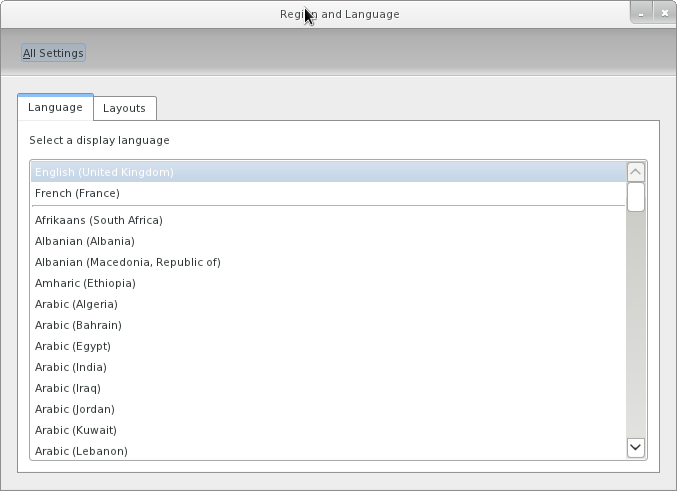The image size is (677, 491).
Task: Pick Albanian (Albania) language
Action: (84, 241)
